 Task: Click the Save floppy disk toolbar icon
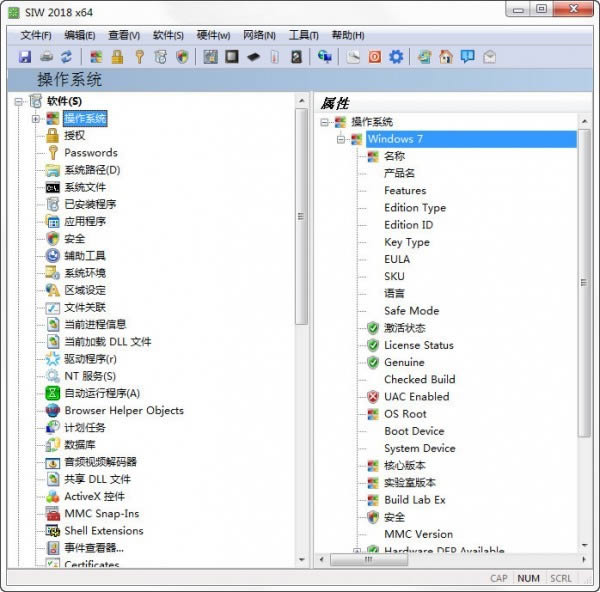(25, 57)
